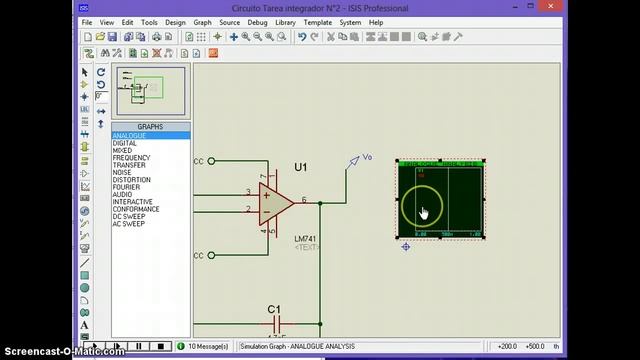640x360 pixels.
Task: Select DC SWEEP graph type
Action: [x=151, y=217]
